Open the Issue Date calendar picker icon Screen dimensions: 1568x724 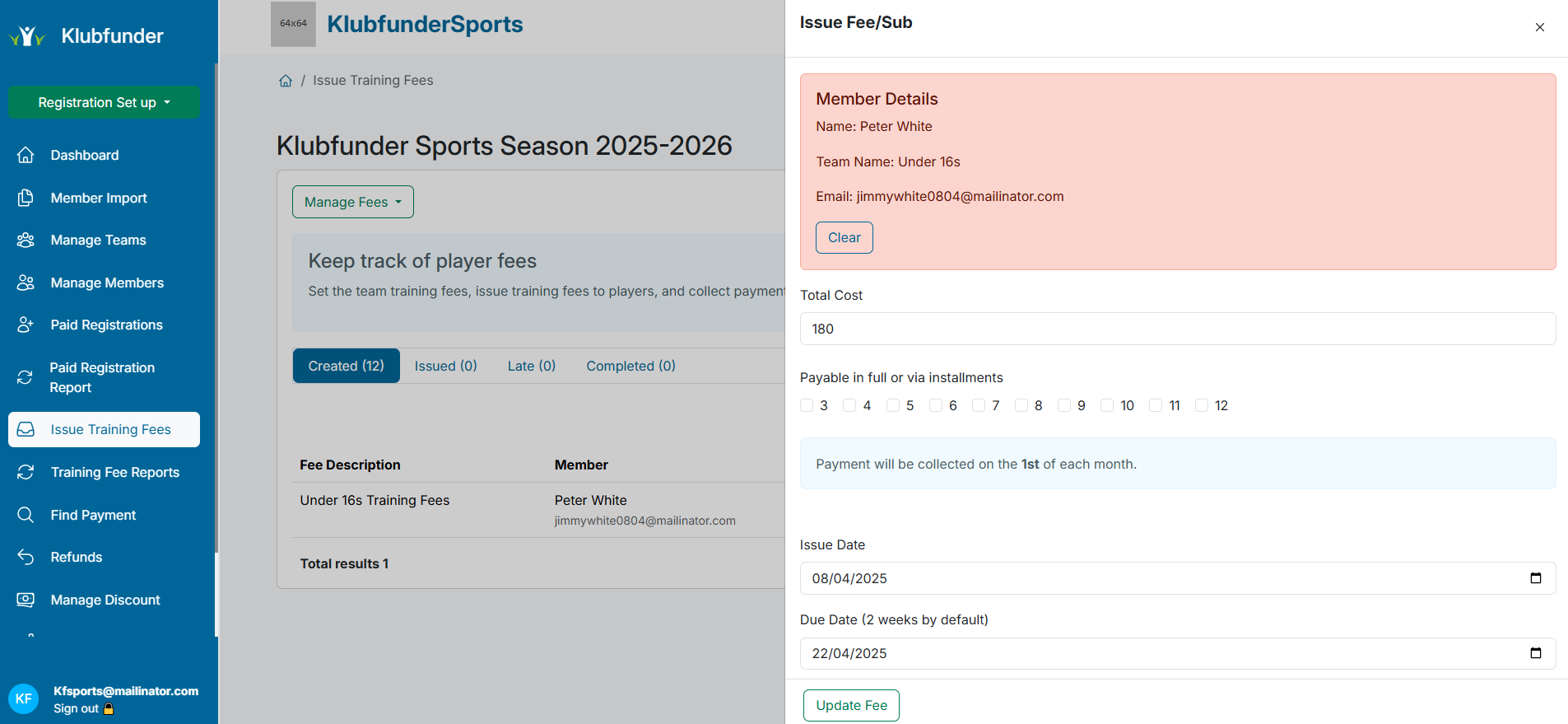(1535, 578)
